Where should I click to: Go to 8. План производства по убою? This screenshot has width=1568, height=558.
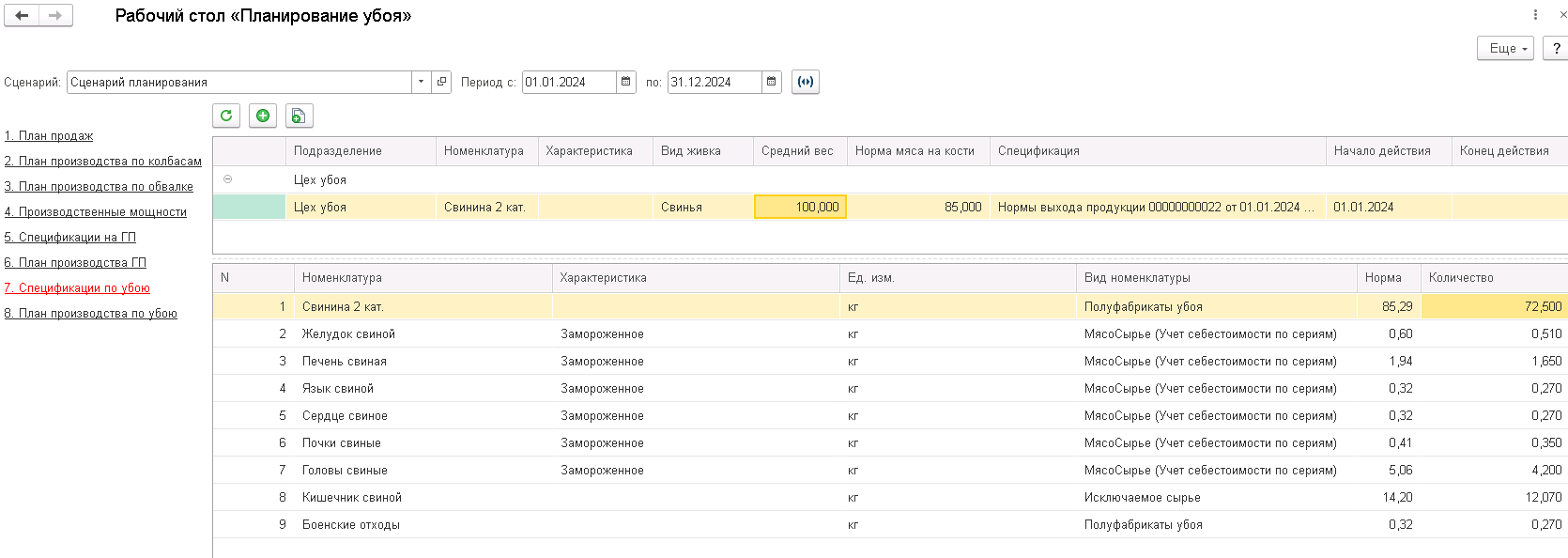(91, 314)
